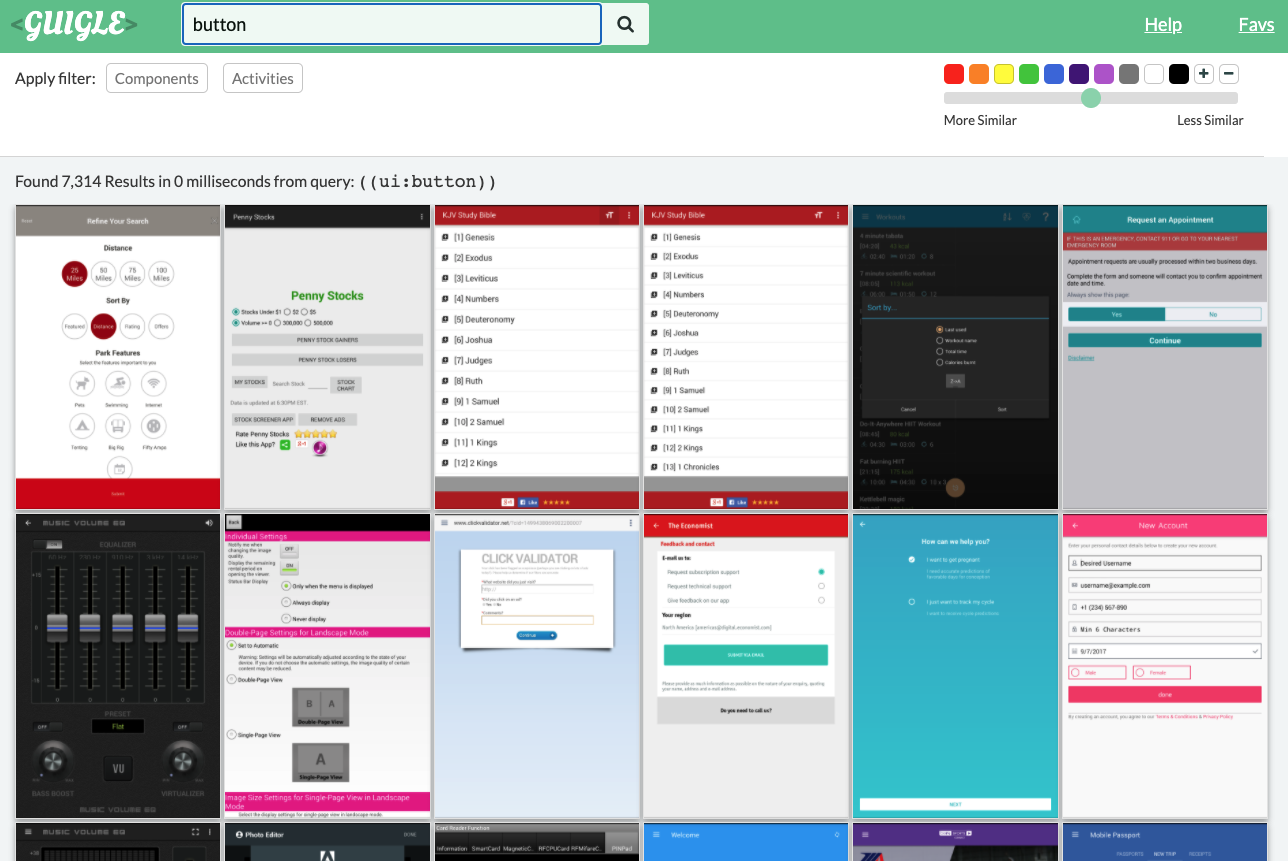
Task: Click inside the search box containing "button"
Action: [391, 25]
